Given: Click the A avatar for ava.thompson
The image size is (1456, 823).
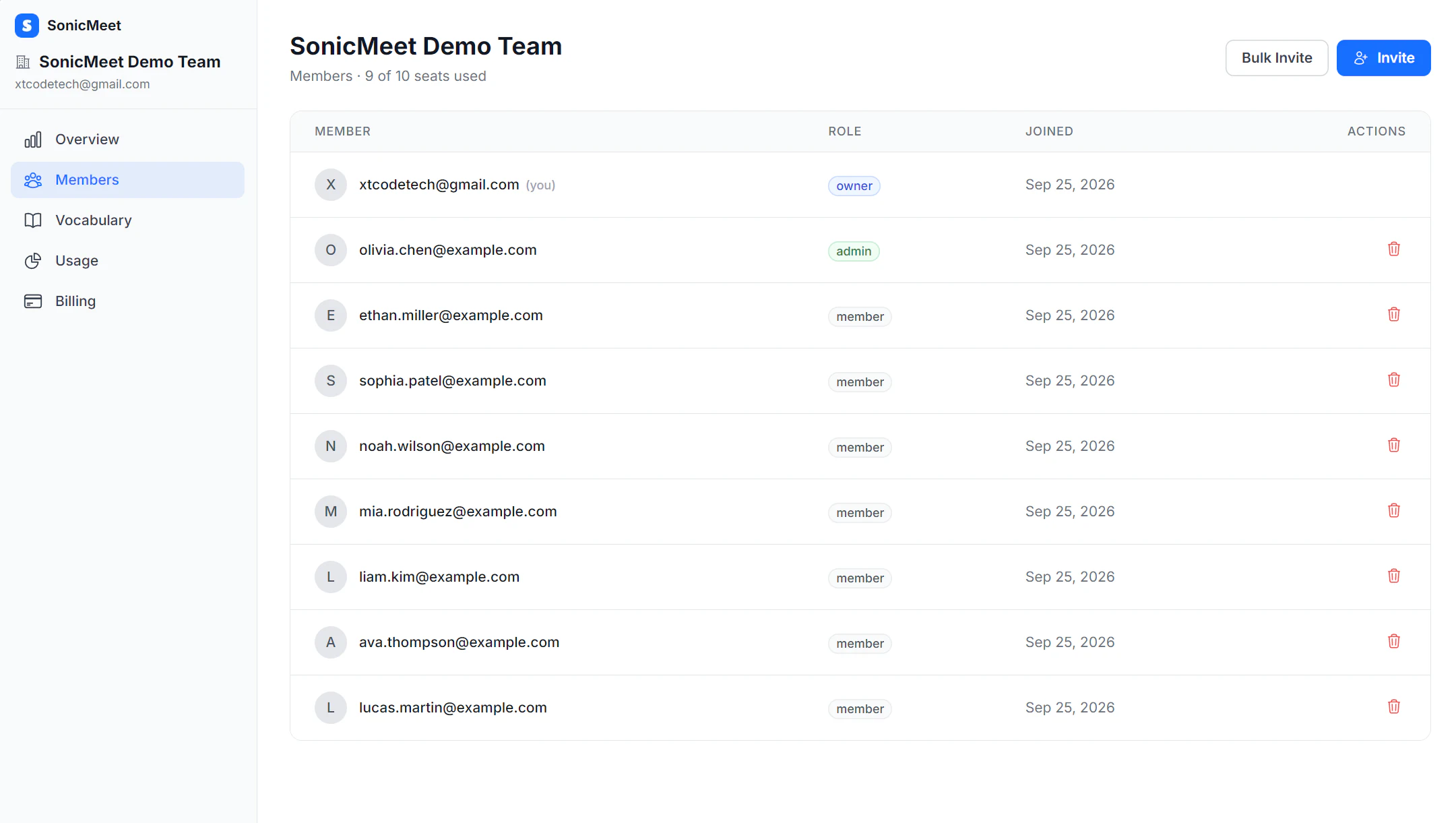Looking at the screenshot, I should [x=331, y=642].
